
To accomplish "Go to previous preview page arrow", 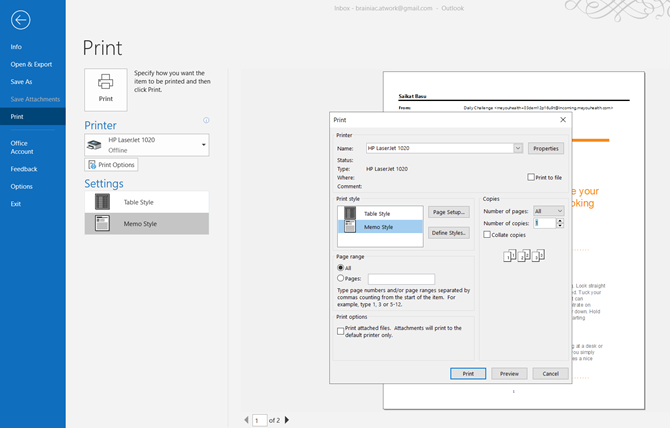I will coord(247,420).
